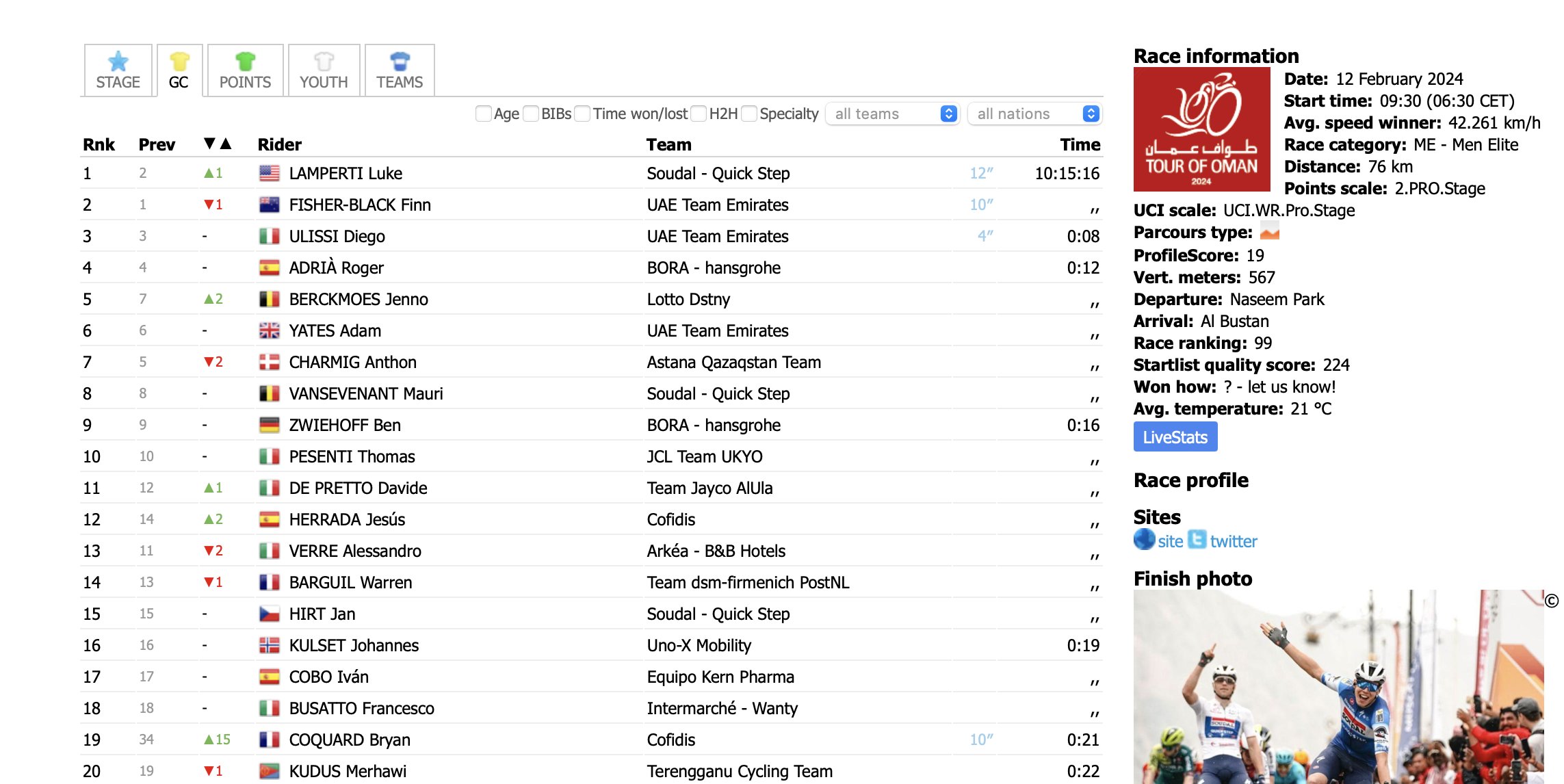Sort by the Rnk column header

click(x=99, y=144)
